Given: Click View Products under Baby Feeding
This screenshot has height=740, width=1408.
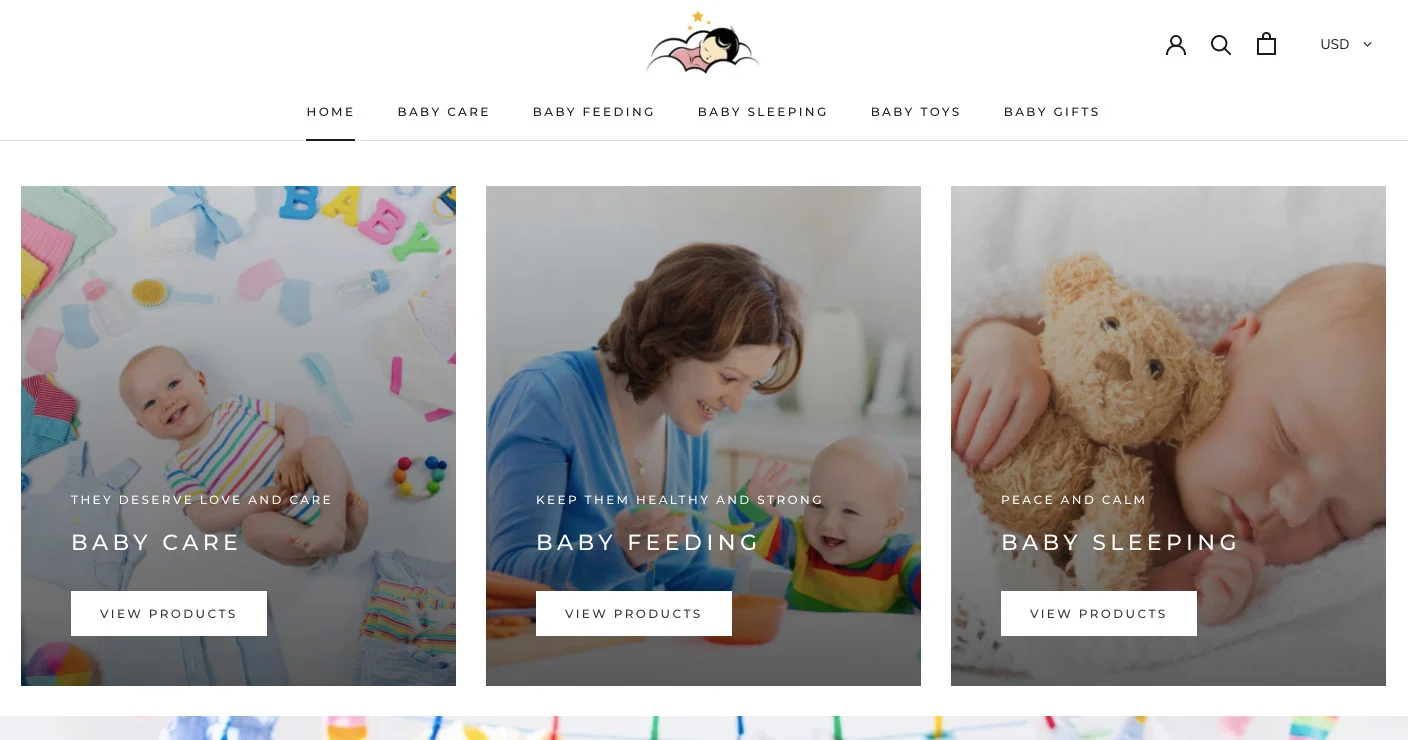Looking at the screenshot, I should coord(634,613).
